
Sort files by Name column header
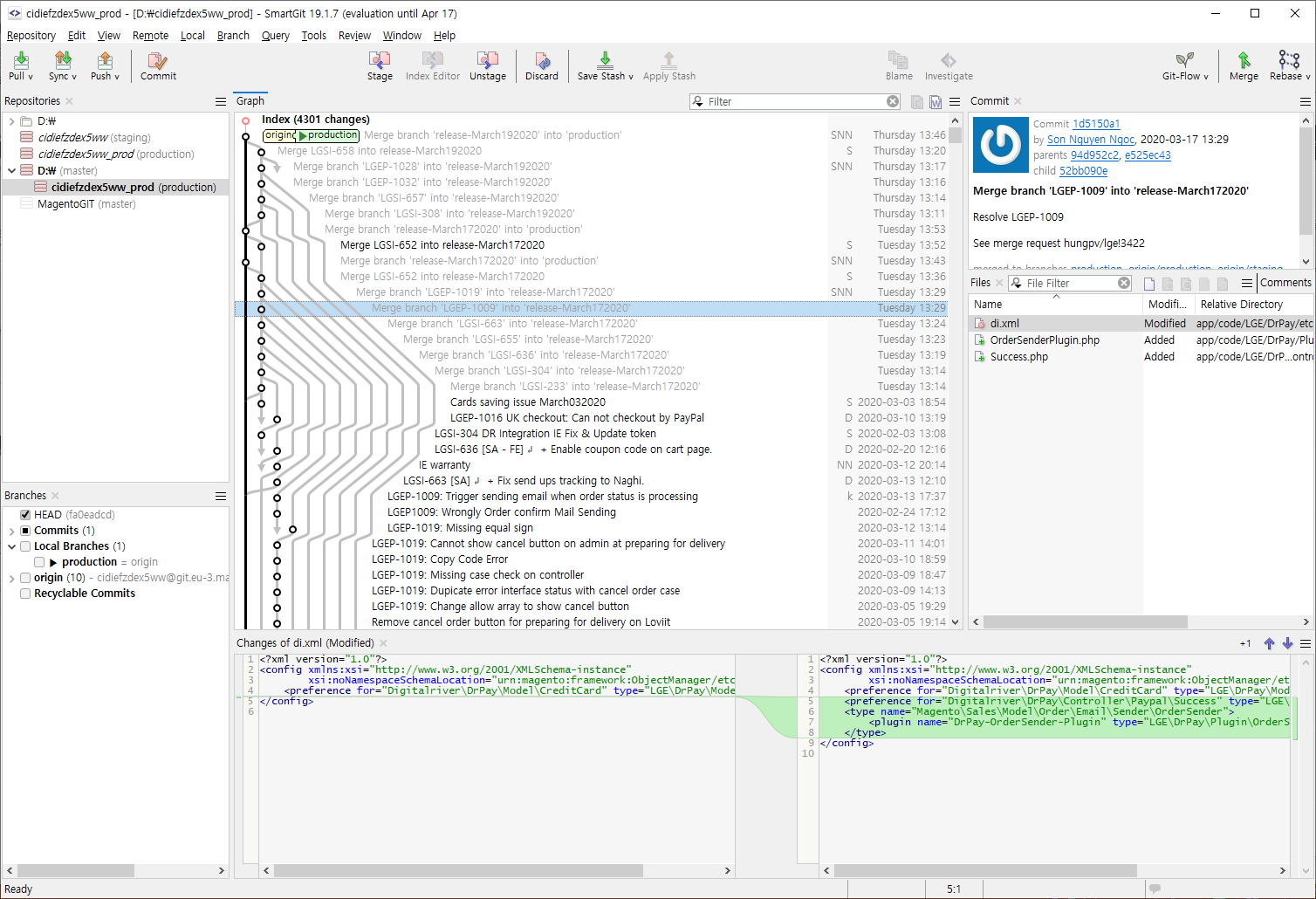tap(1055, 305)
